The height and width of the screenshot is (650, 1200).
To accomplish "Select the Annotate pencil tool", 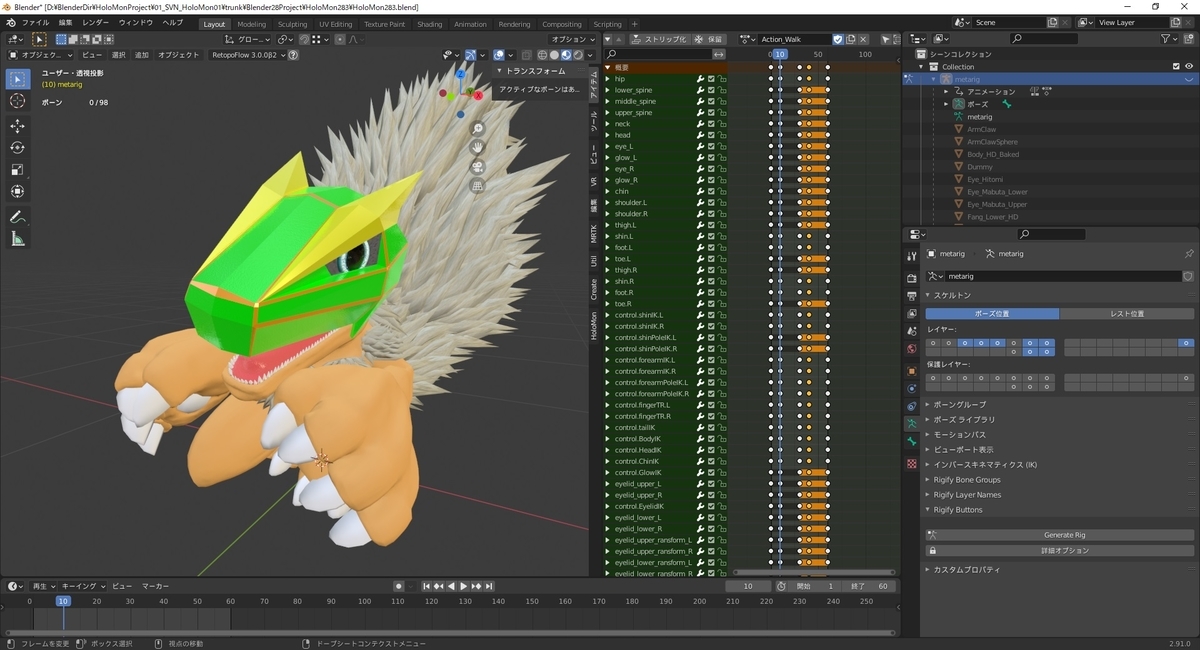I will pyautogui.click(x=18, y=217).
